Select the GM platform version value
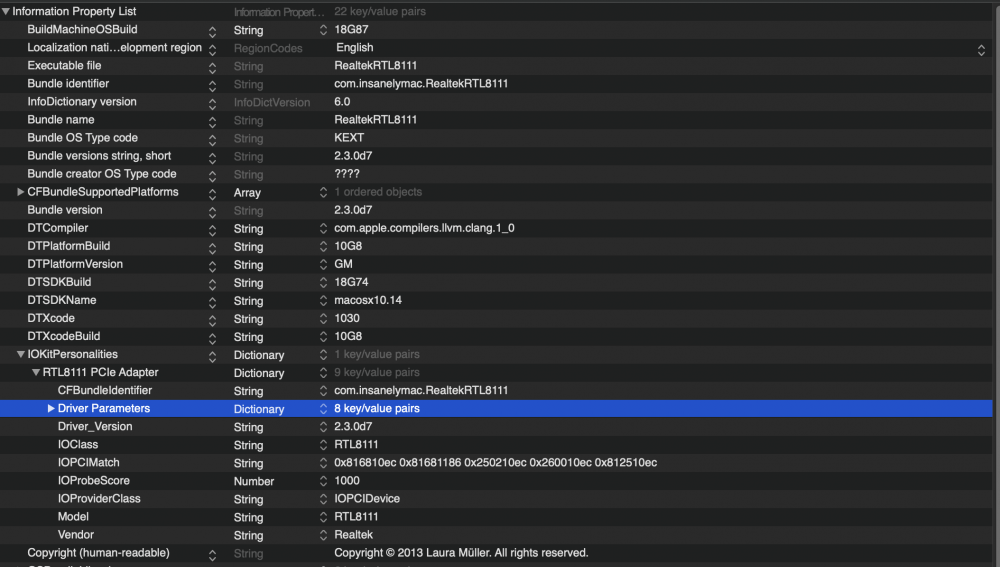This screenshot has height=567, width=1000. 343,264
